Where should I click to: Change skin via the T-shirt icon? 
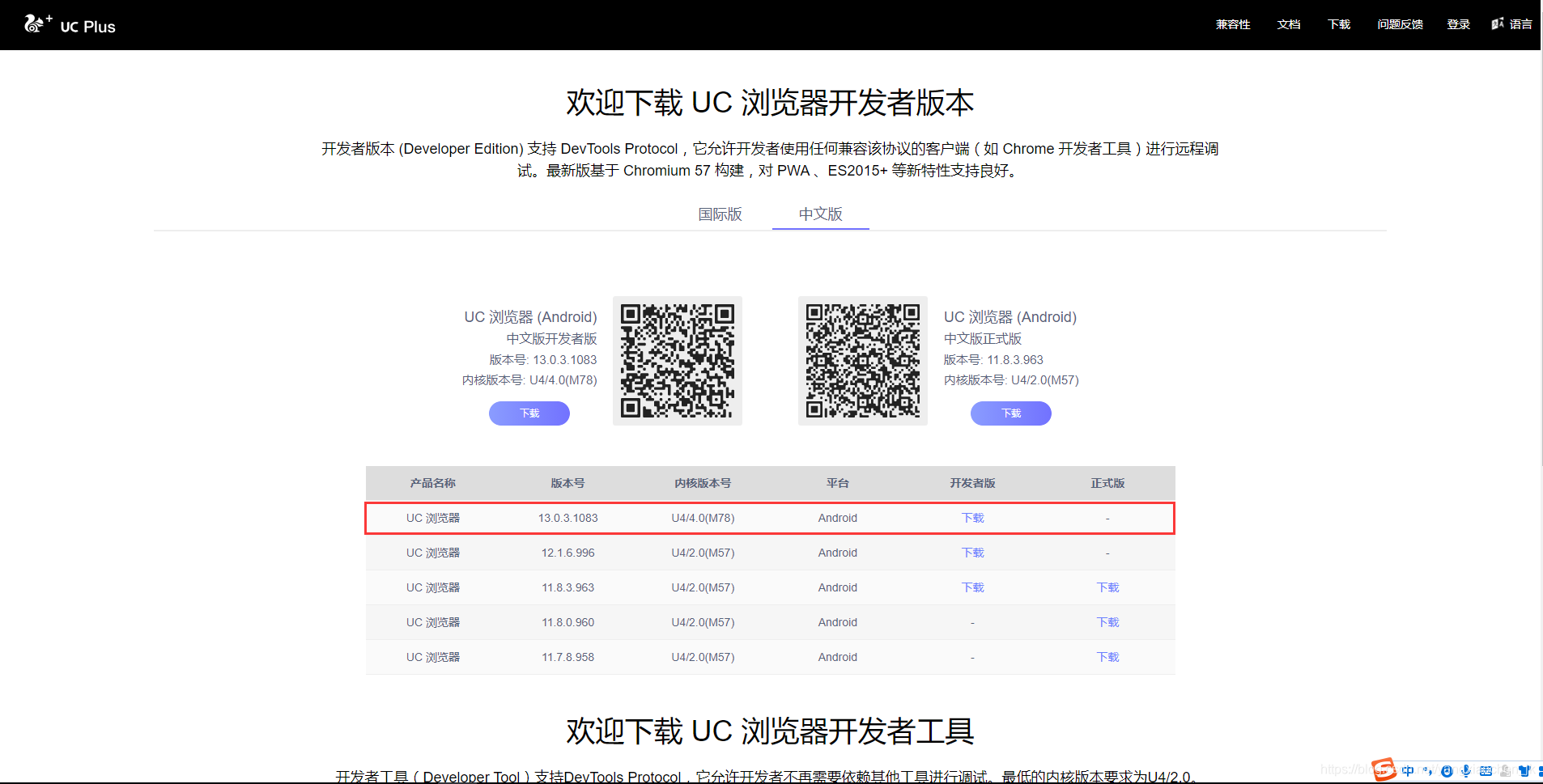[x=1524, y=770]
